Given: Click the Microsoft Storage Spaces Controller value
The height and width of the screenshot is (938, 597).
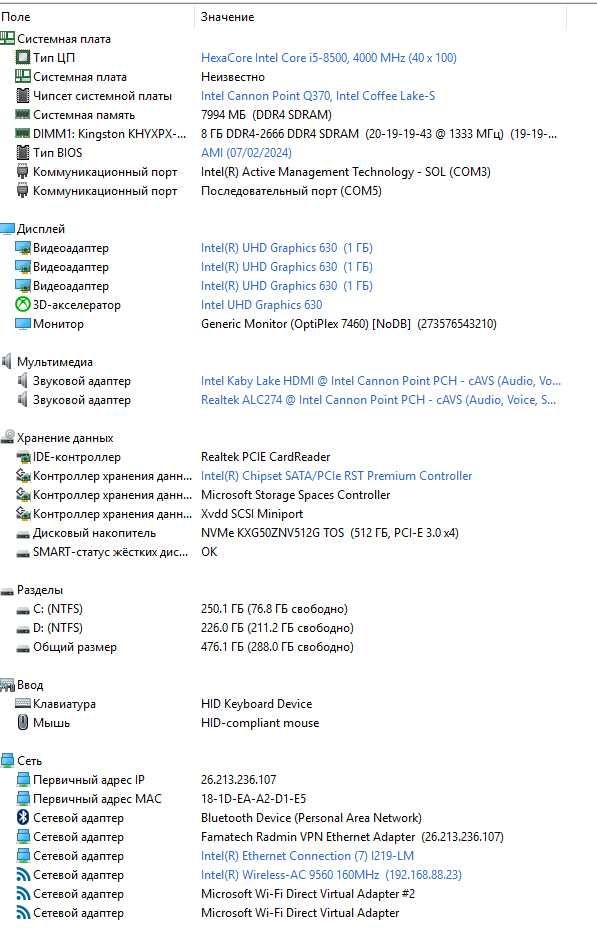Looking at the screenshot, I should (295, 495).
